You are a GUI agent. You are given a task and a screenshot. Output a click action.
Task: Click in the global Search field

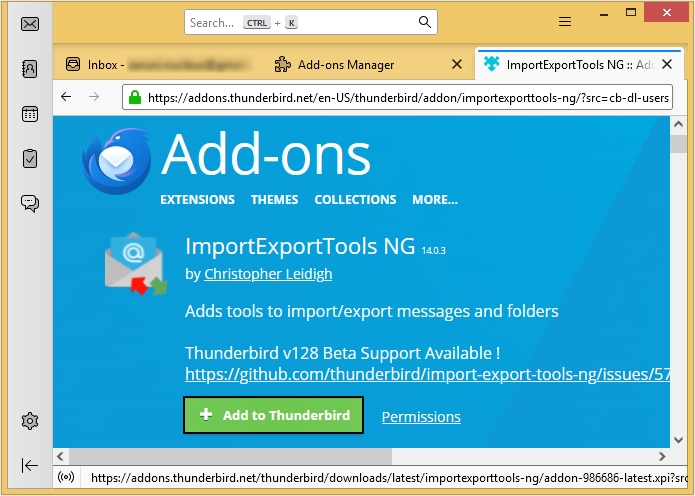[x=311, y=22]
